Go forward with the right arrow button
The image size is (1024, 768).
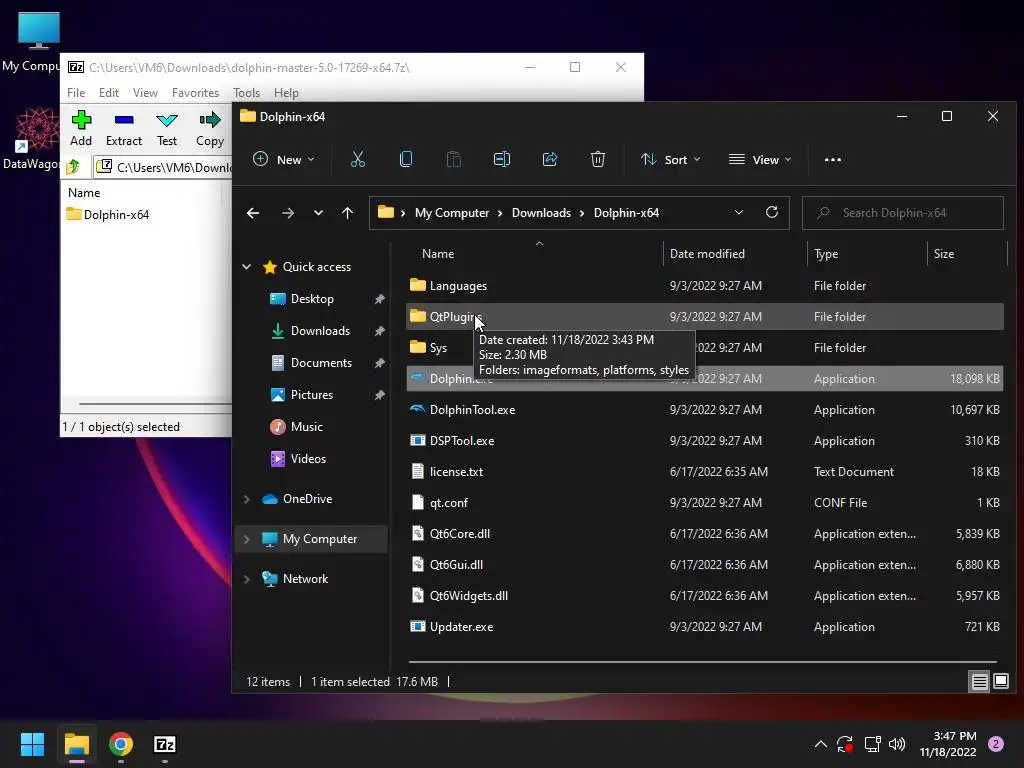[287, 213]
